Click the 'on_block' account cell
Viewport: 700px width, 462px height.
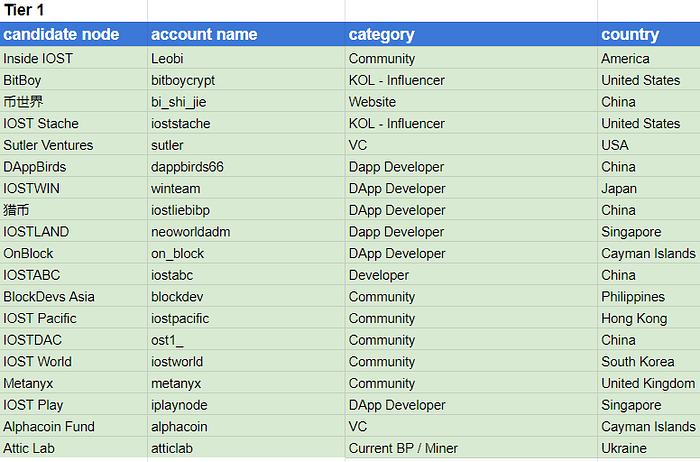point(246,254)
